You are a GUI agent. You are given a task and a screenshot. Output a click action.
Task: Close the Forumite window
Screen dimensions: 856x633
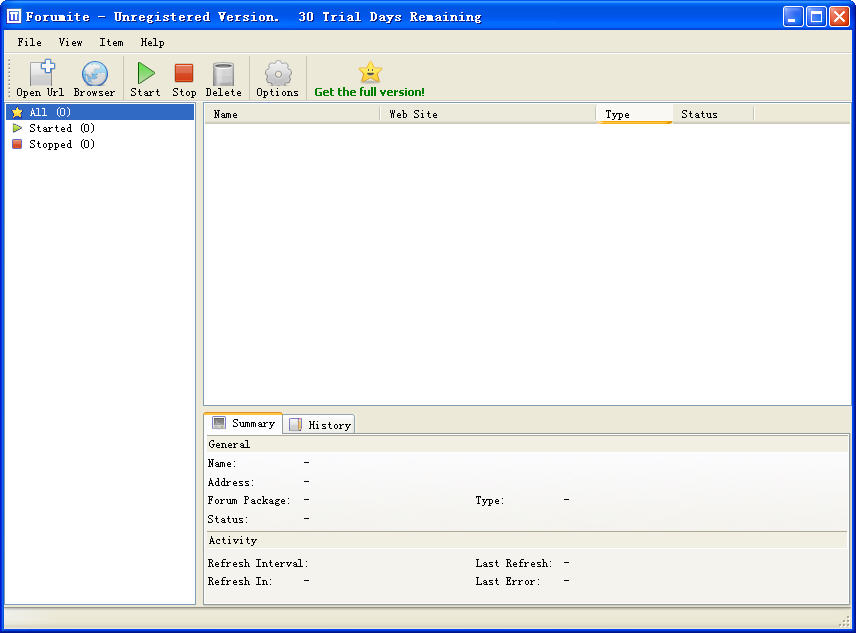pos(840,16)
